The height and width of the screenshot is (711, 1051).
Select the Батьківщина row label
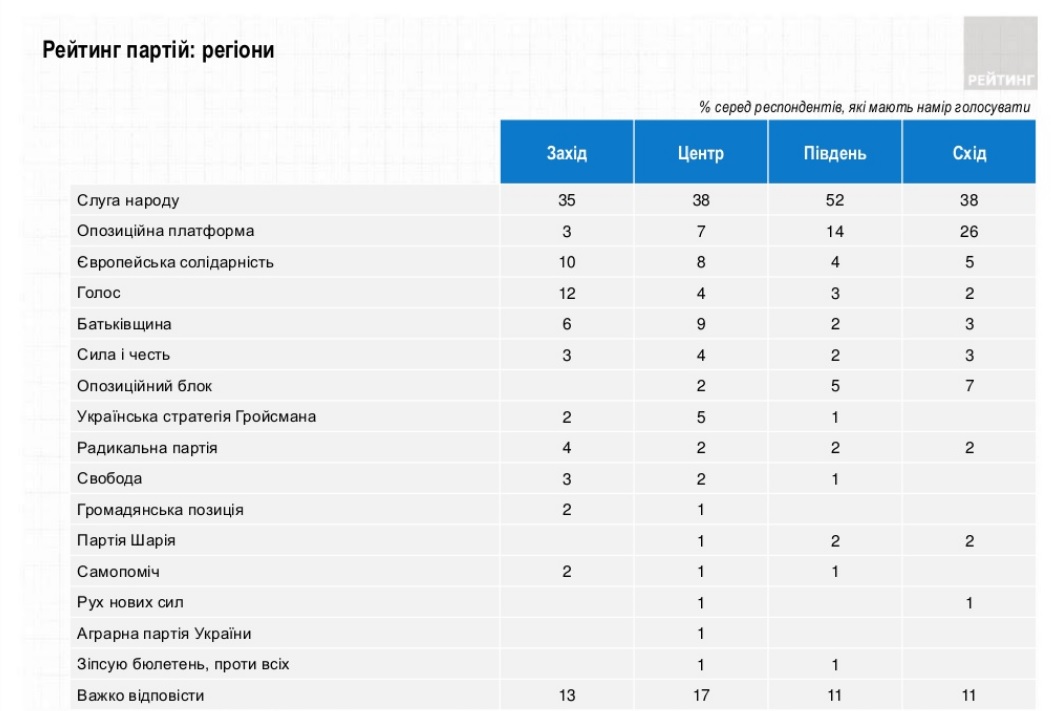click(124, 324)
